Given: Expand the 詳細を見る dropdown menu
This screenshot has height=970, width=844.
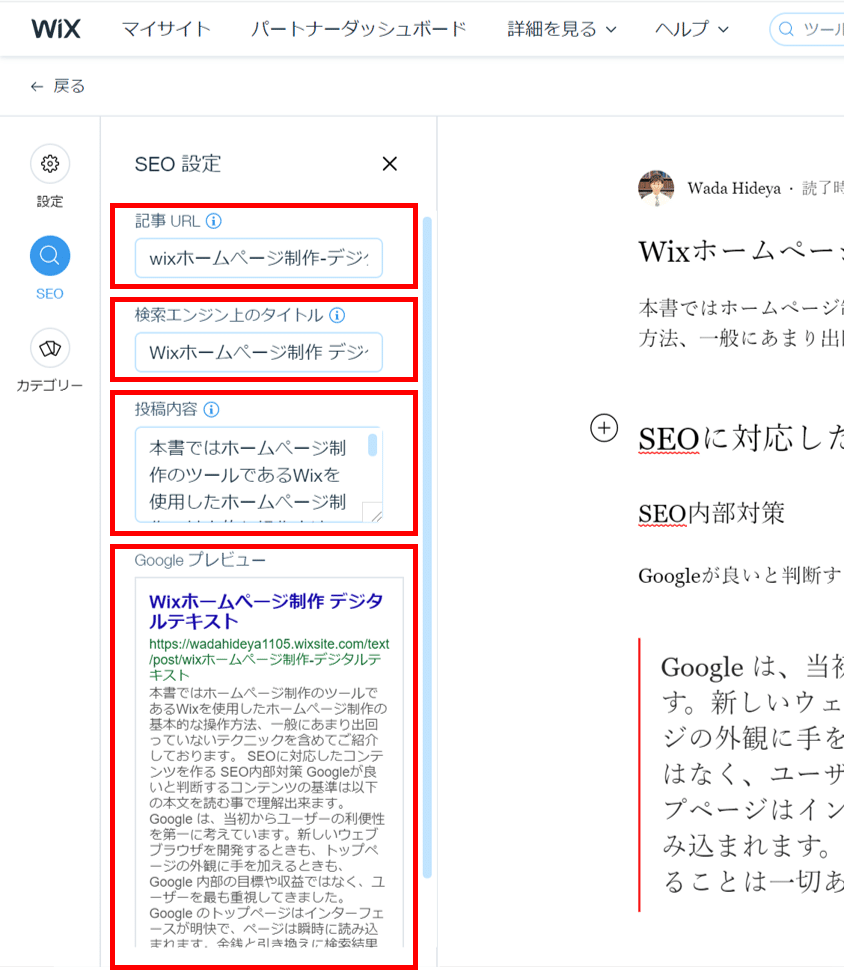Looking at the screenshot, I should tap(553, 29).
